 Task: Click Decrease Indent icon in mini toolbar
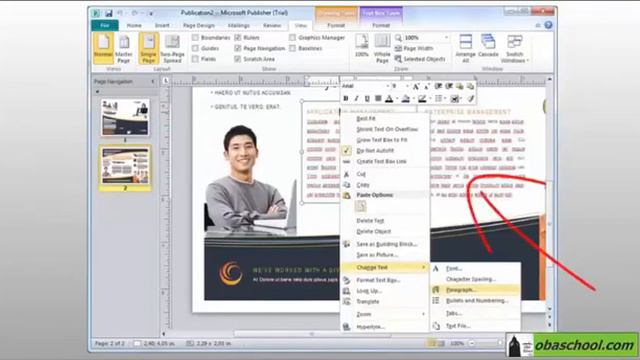438,86
